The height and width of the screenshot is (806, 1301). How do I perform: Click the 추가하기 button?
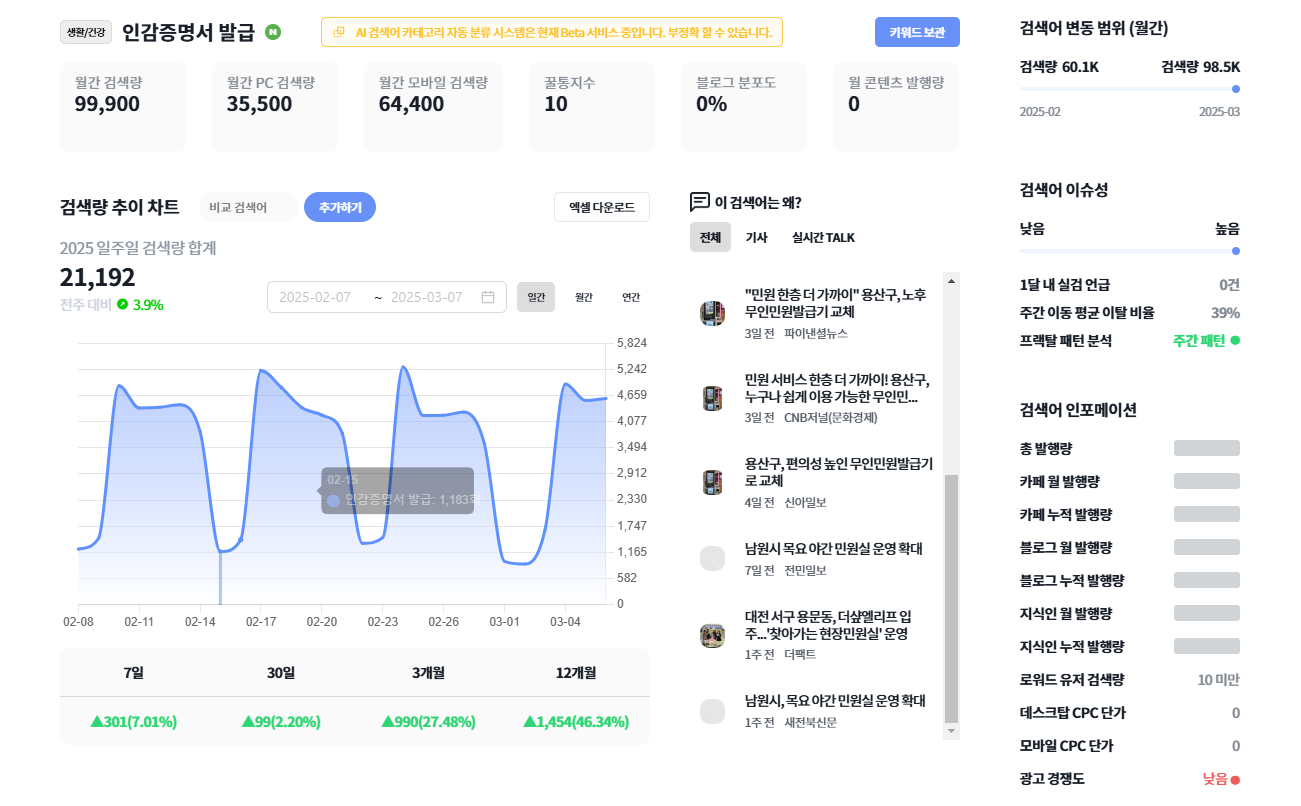click(x=340, y=207)
